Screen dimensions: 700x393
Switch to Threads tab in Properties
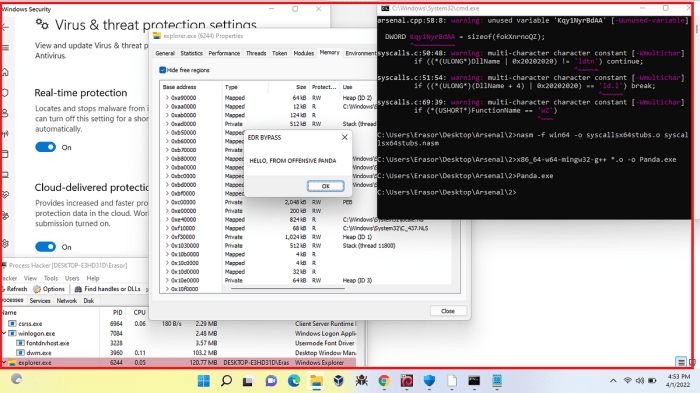coord(256,53)
